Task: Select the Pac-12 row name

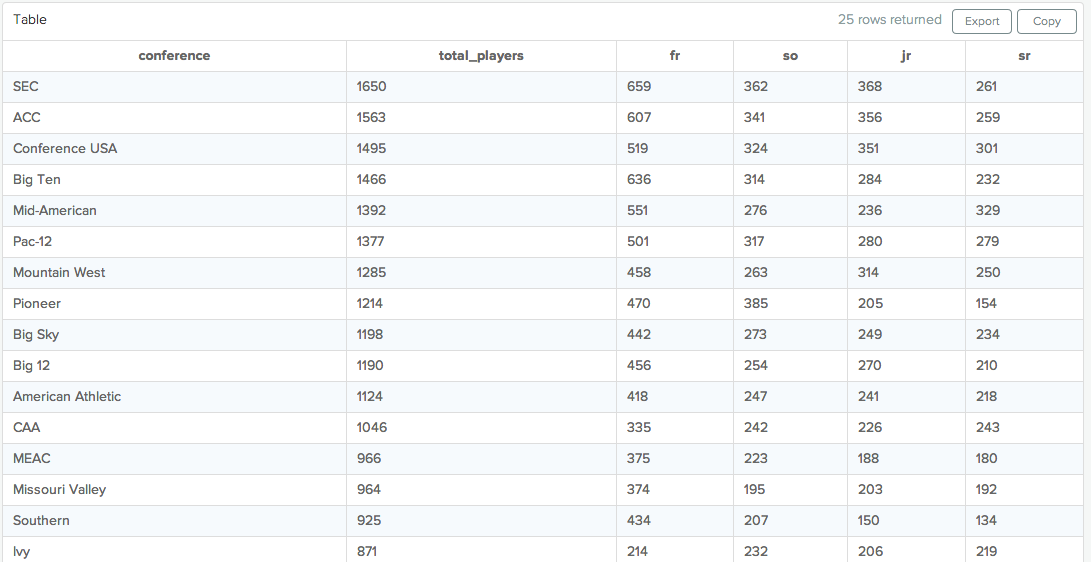Action: [x=32, y=242]
